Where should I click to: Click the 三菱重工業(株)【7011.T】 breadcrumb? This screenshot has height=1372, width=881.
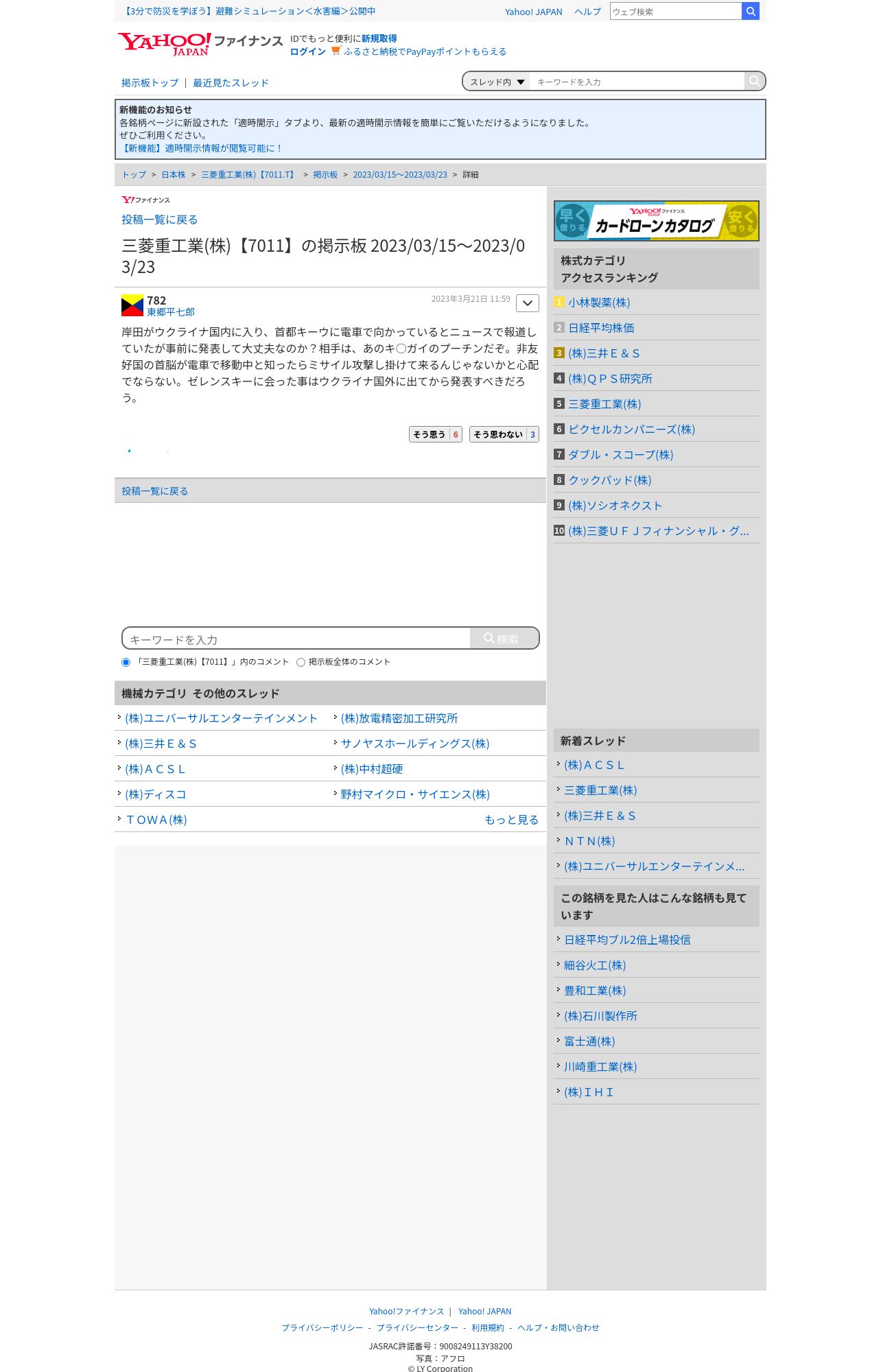click(x=249, y=175)
